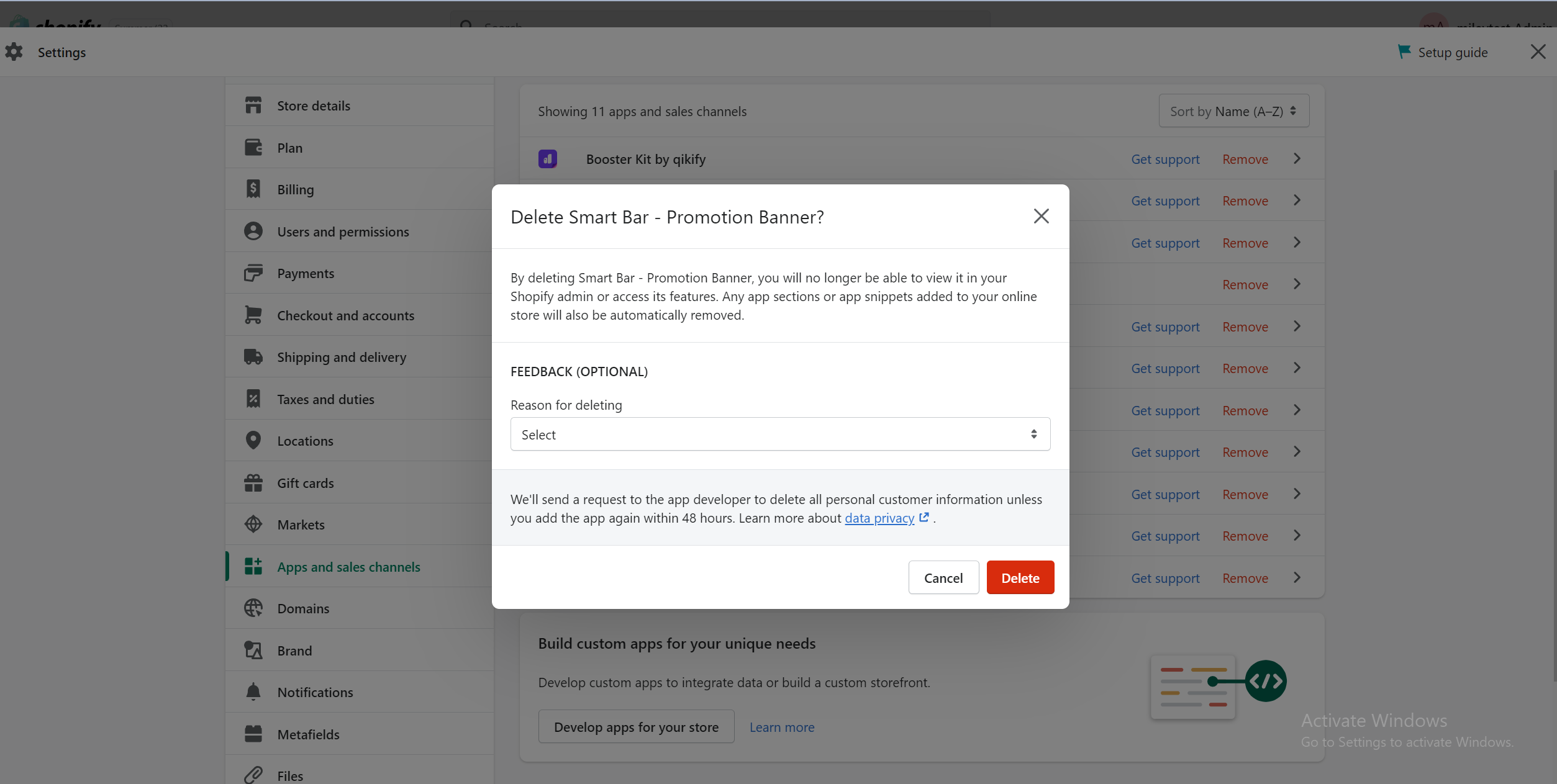Click the Domains globe icon
1557x784 pixels.
pyautogui.click(x=253, y=608)
